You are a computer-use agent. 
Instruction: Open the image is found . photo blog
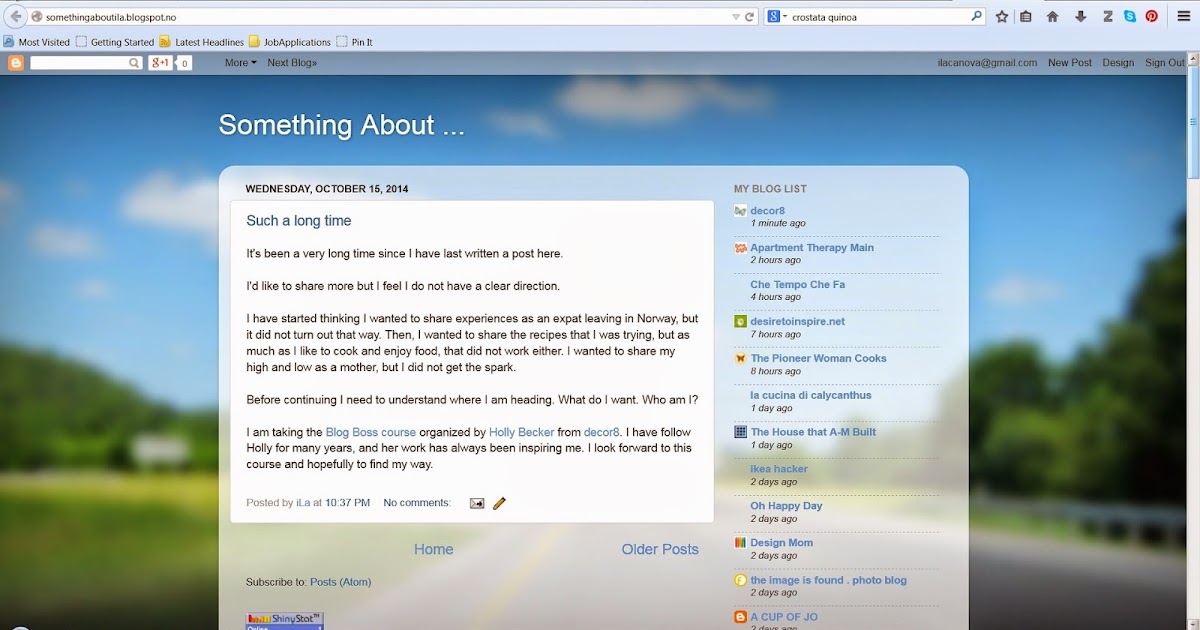(829, 581)
